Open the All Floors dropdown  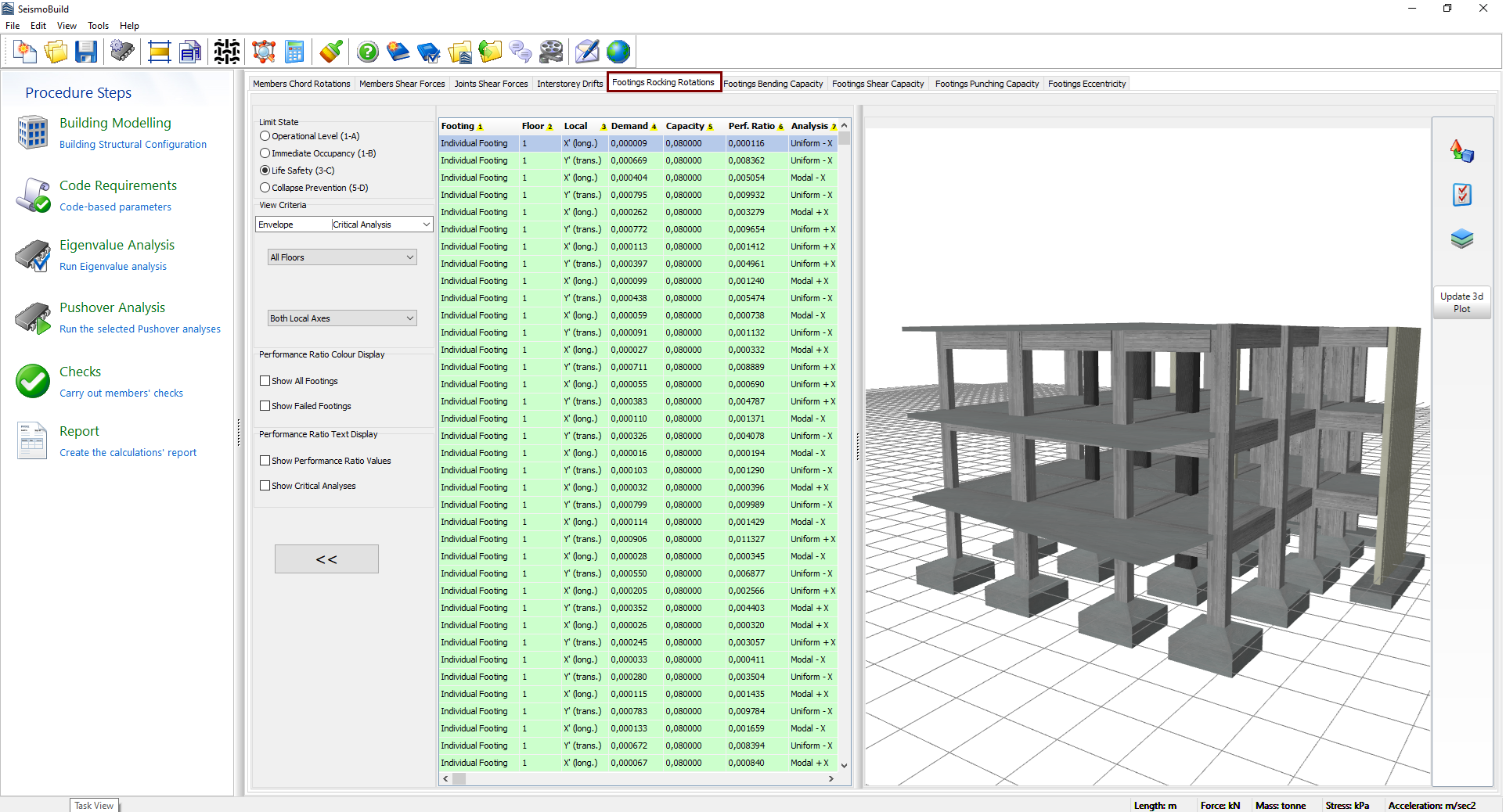pos(342,257)
